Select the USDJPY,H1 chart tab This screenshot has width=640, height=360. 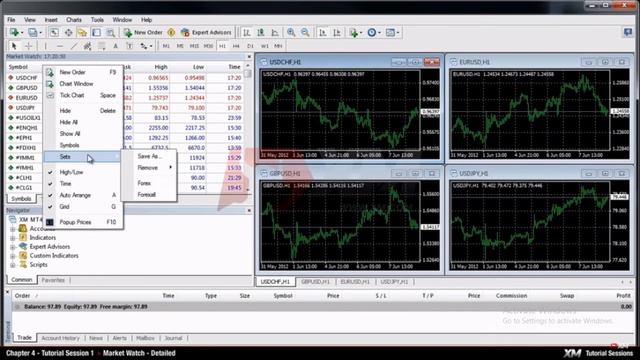coord(394,282)
